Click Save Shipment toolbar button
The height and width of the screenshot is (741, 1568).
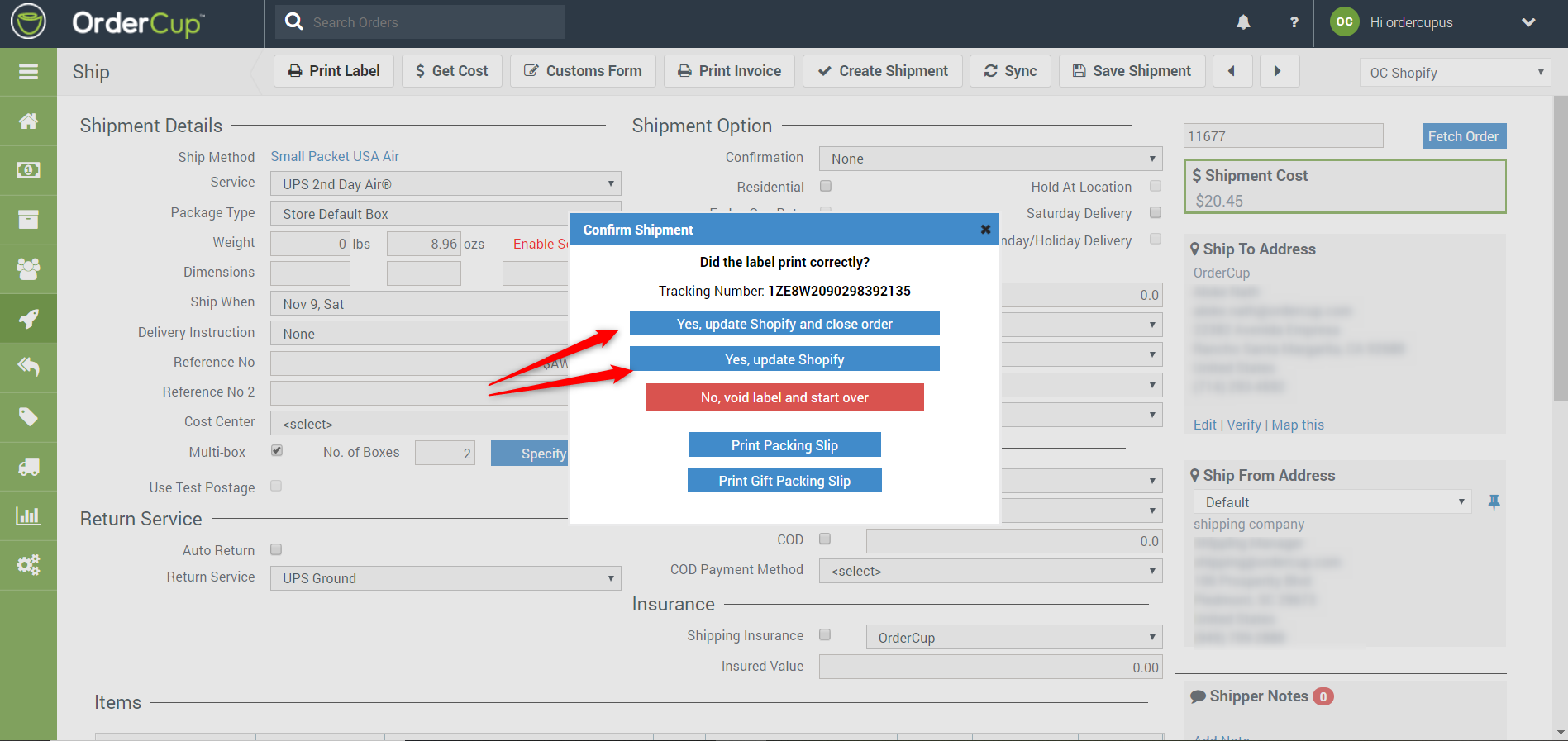(x=1132, y=71)
